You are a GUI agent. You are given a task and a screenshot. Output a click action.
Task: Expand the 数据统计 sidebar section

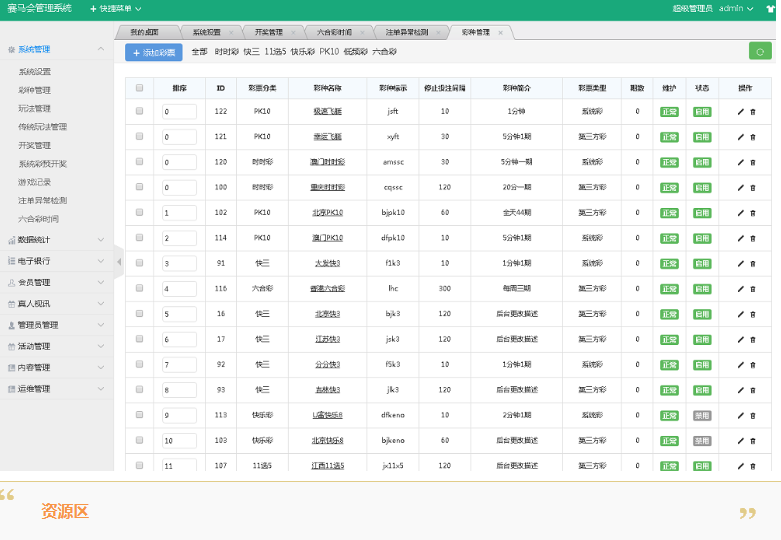click(x=57, y=240)
